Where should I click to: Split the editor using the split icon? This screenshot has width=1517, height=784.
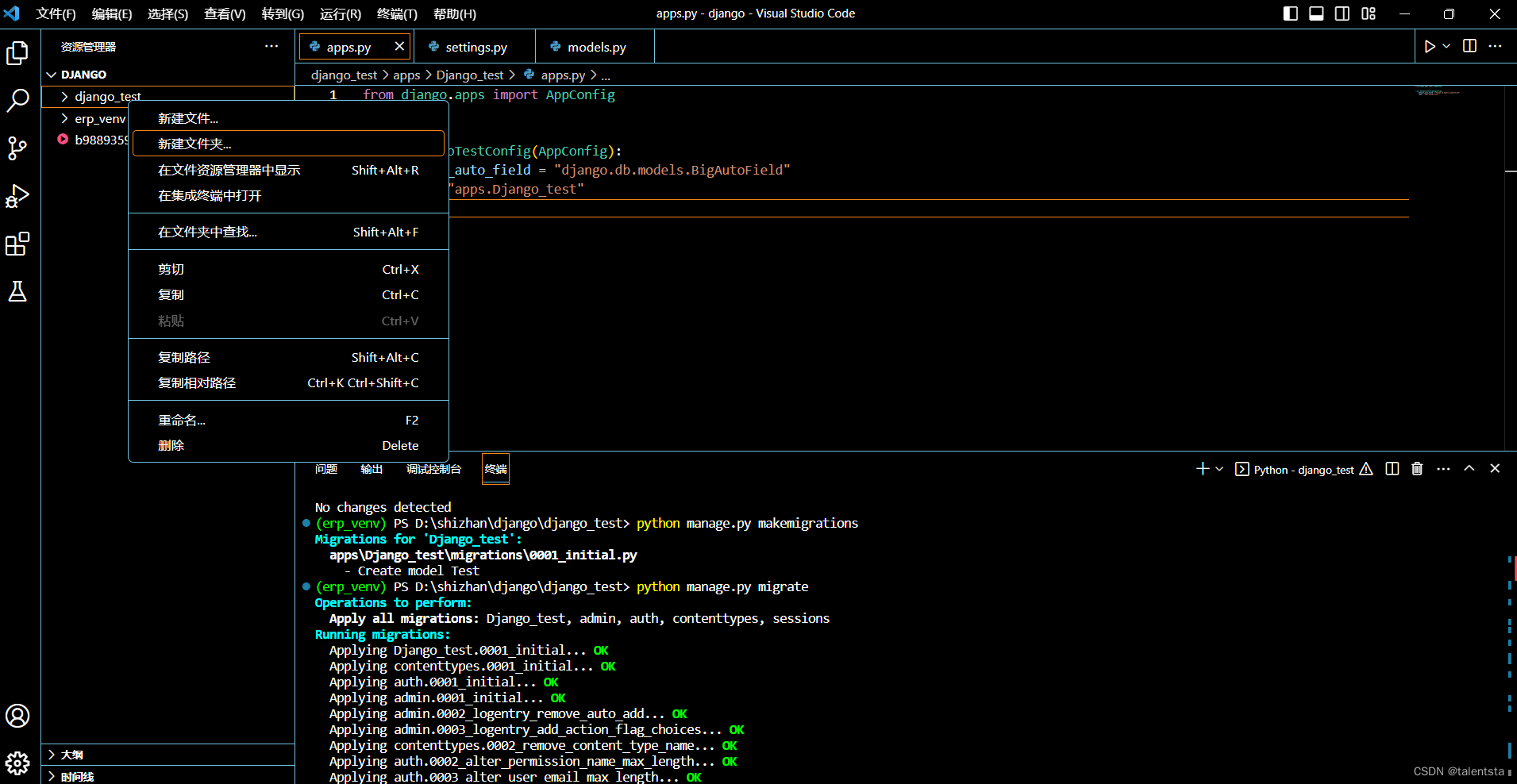[x=1469, y=45]
